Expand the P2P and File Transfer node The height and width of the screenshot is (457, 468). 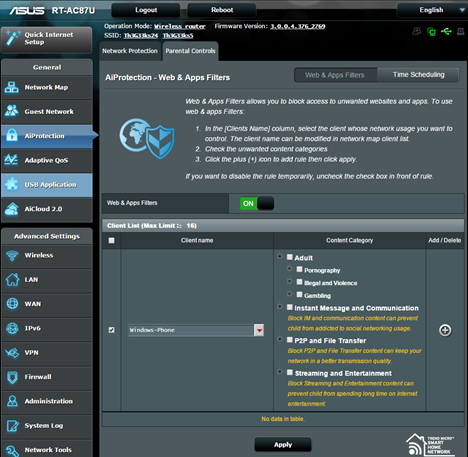[280, 339]
